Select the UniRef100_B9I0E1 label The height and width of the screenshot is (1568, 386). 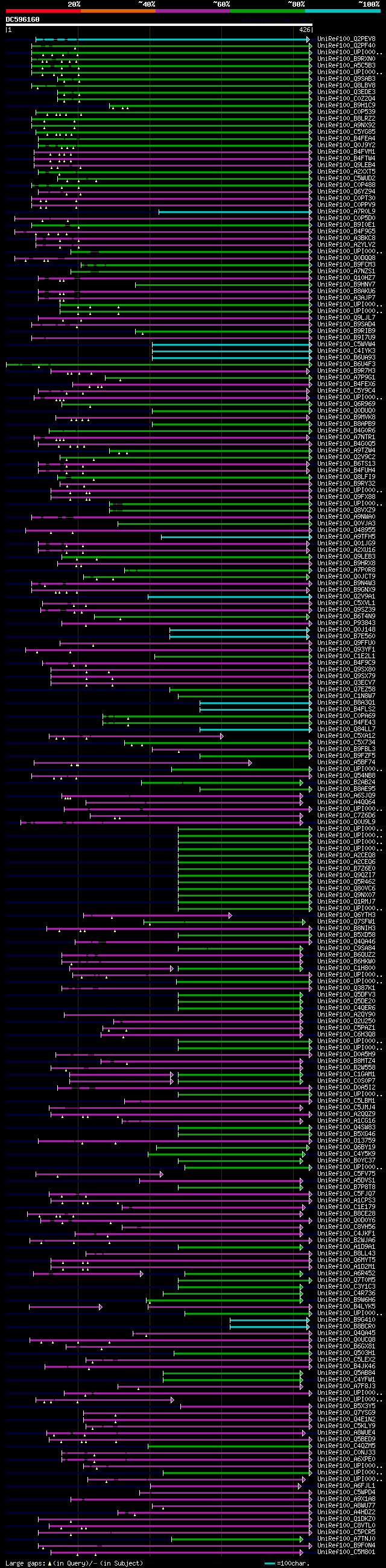pos(346,225)
